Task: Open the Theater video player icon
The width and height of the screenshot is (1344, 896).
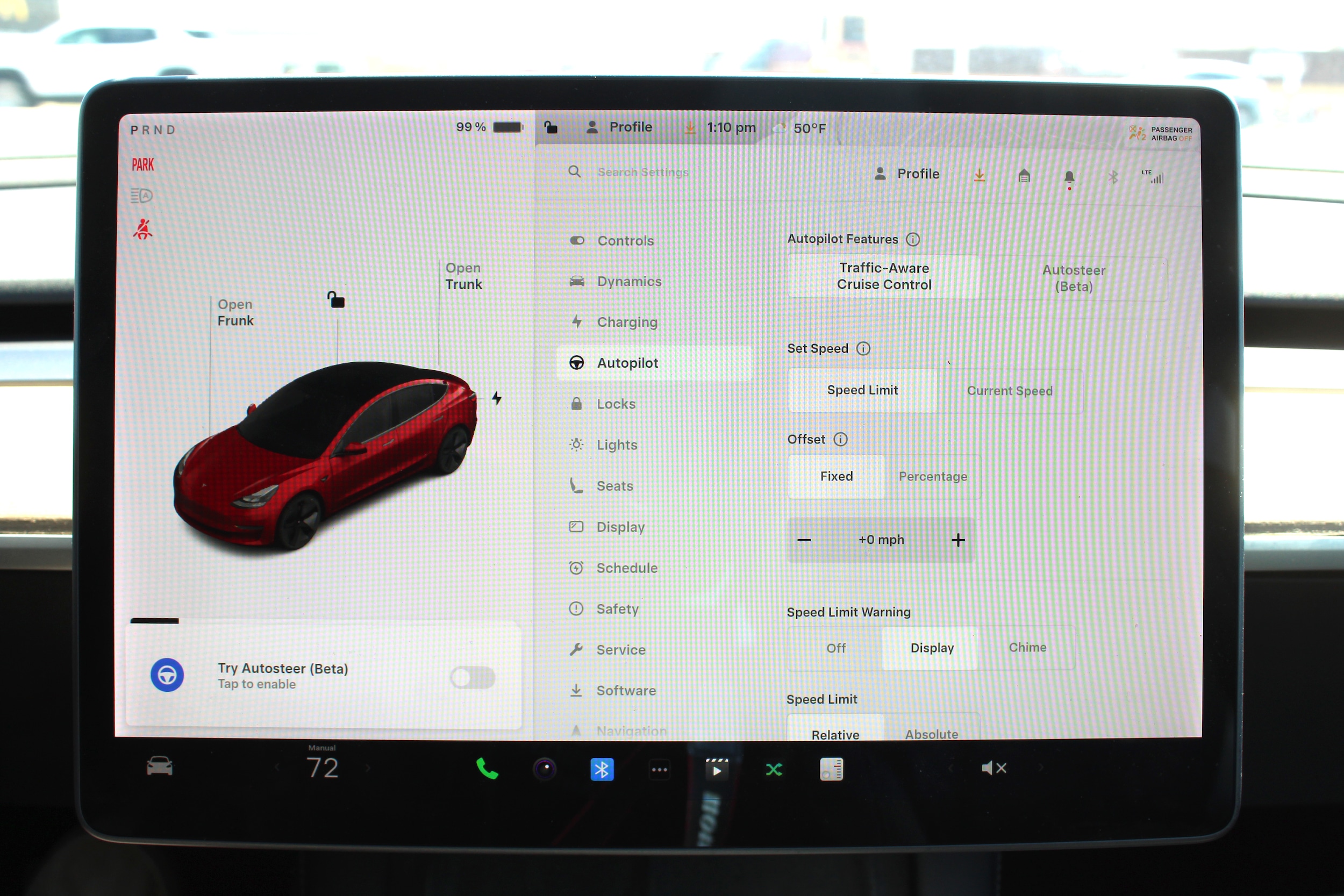Action: point(717,770)
